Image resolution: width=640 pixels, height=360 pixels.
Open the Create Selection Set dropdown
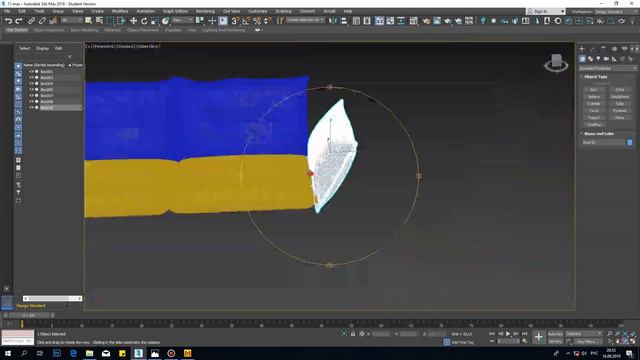[x=306, y=20]
